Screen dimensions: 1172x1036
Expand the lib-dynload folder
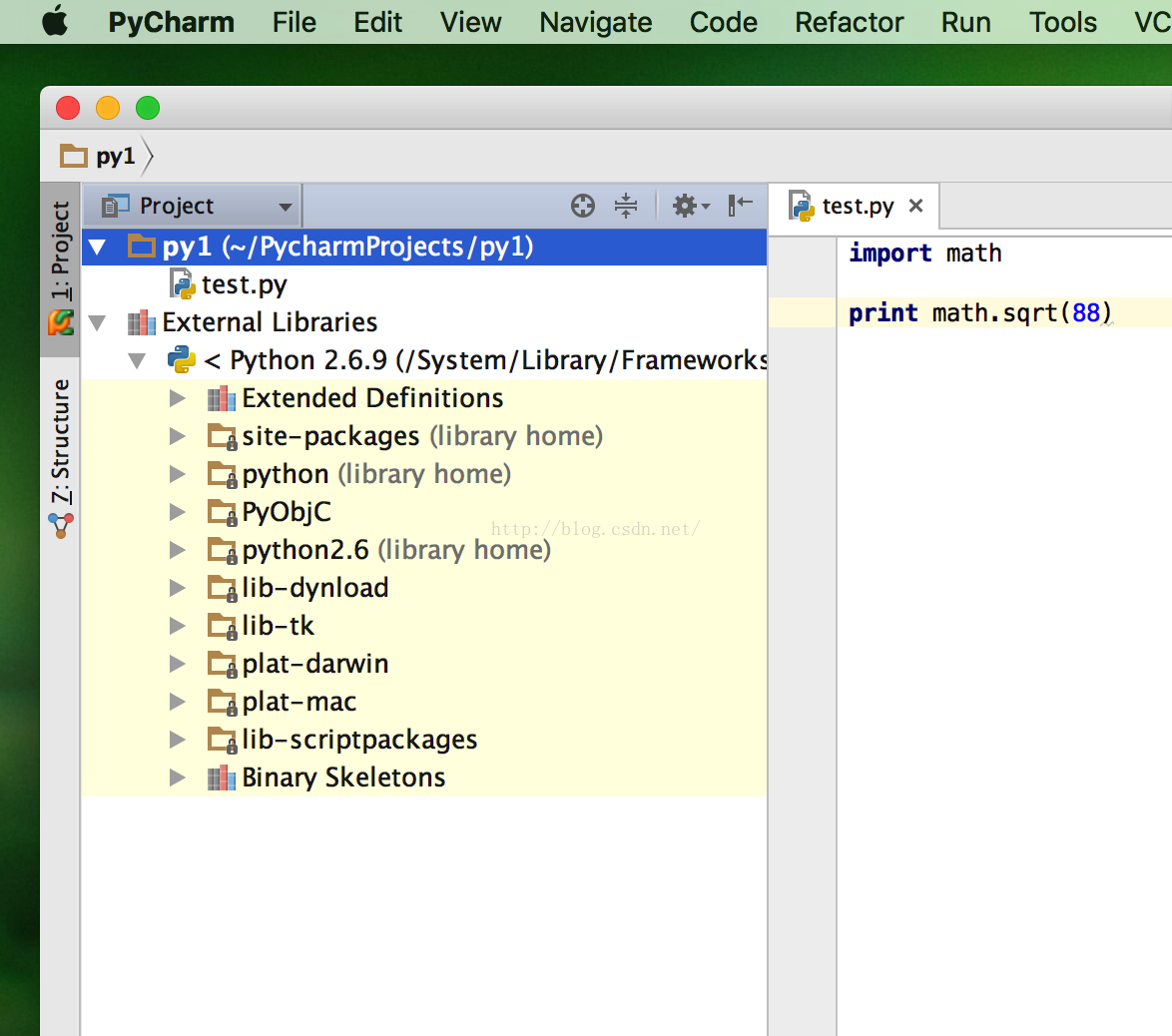tap(177, 588)
